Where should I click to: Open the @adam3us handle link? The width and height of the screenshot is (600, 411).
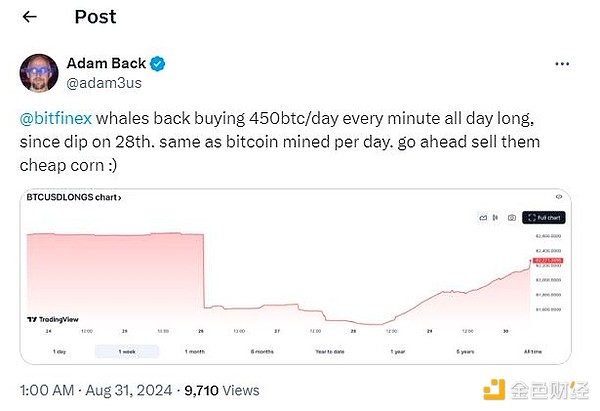click(98, 84)
